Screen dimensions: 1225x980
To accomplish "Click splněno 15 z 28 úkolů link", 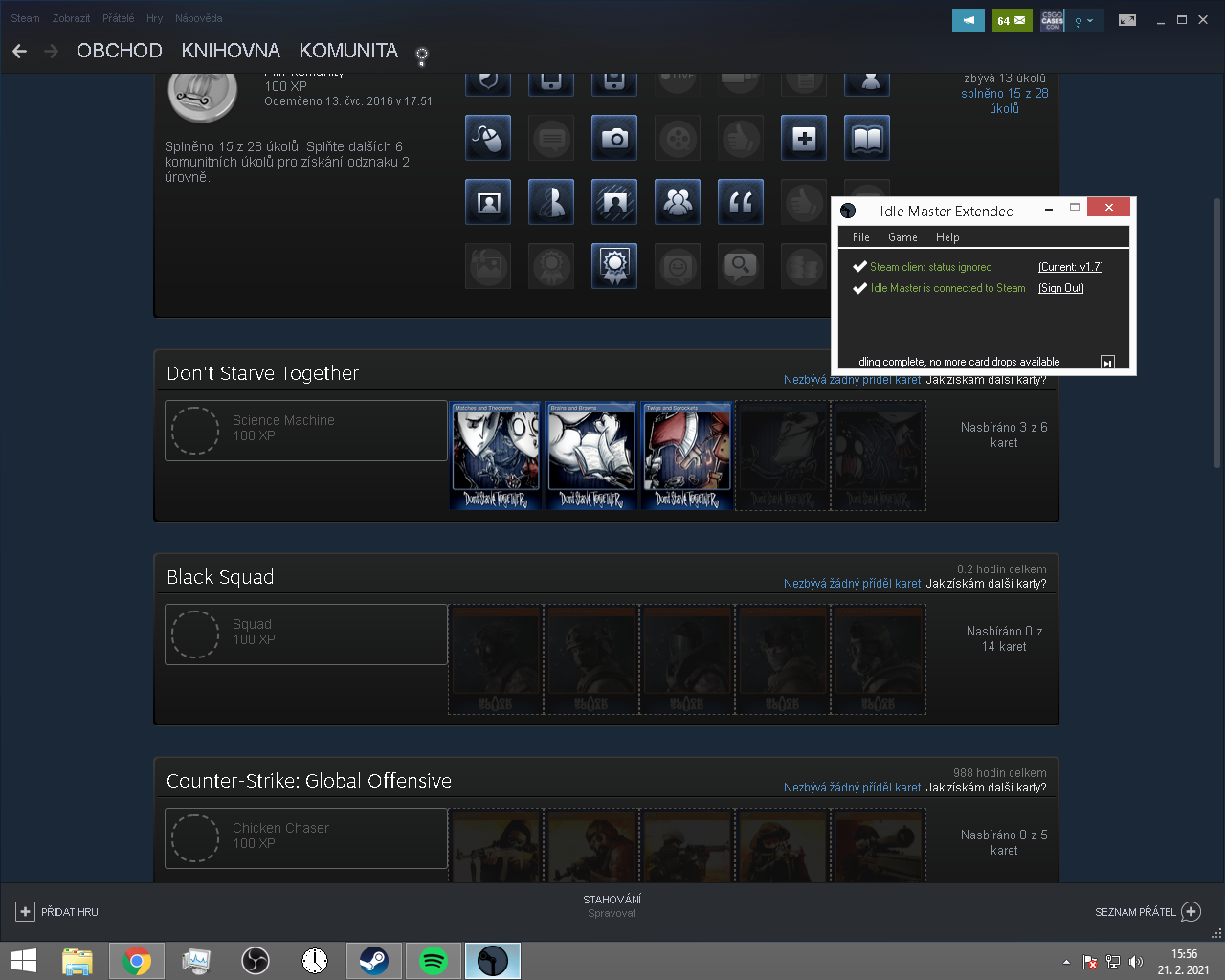I will 1005,100.
